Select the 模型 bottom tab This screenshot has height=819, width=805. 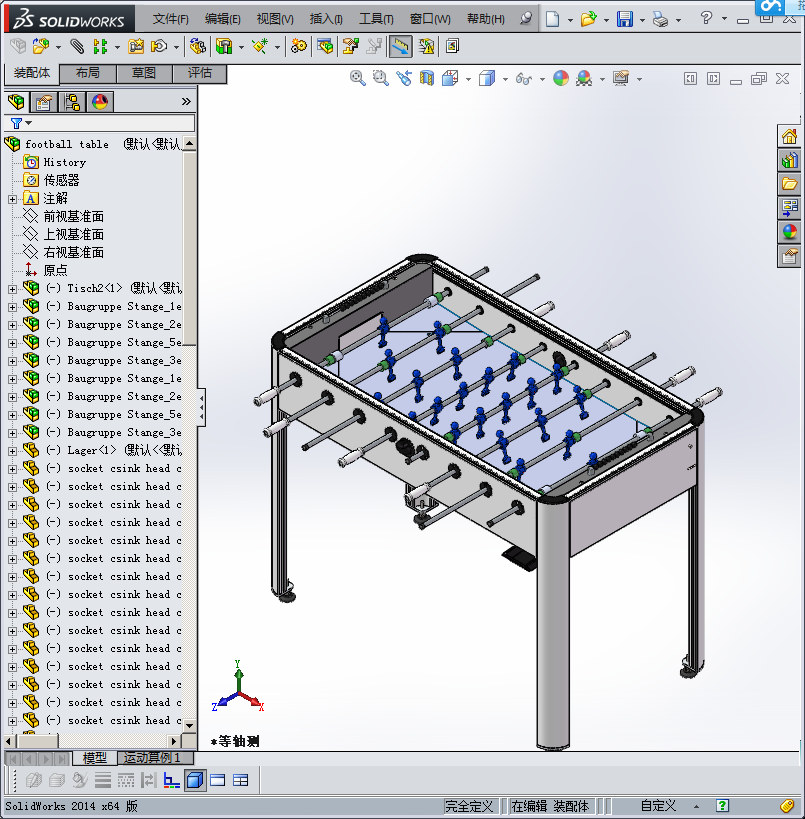[x=95, y=757]
